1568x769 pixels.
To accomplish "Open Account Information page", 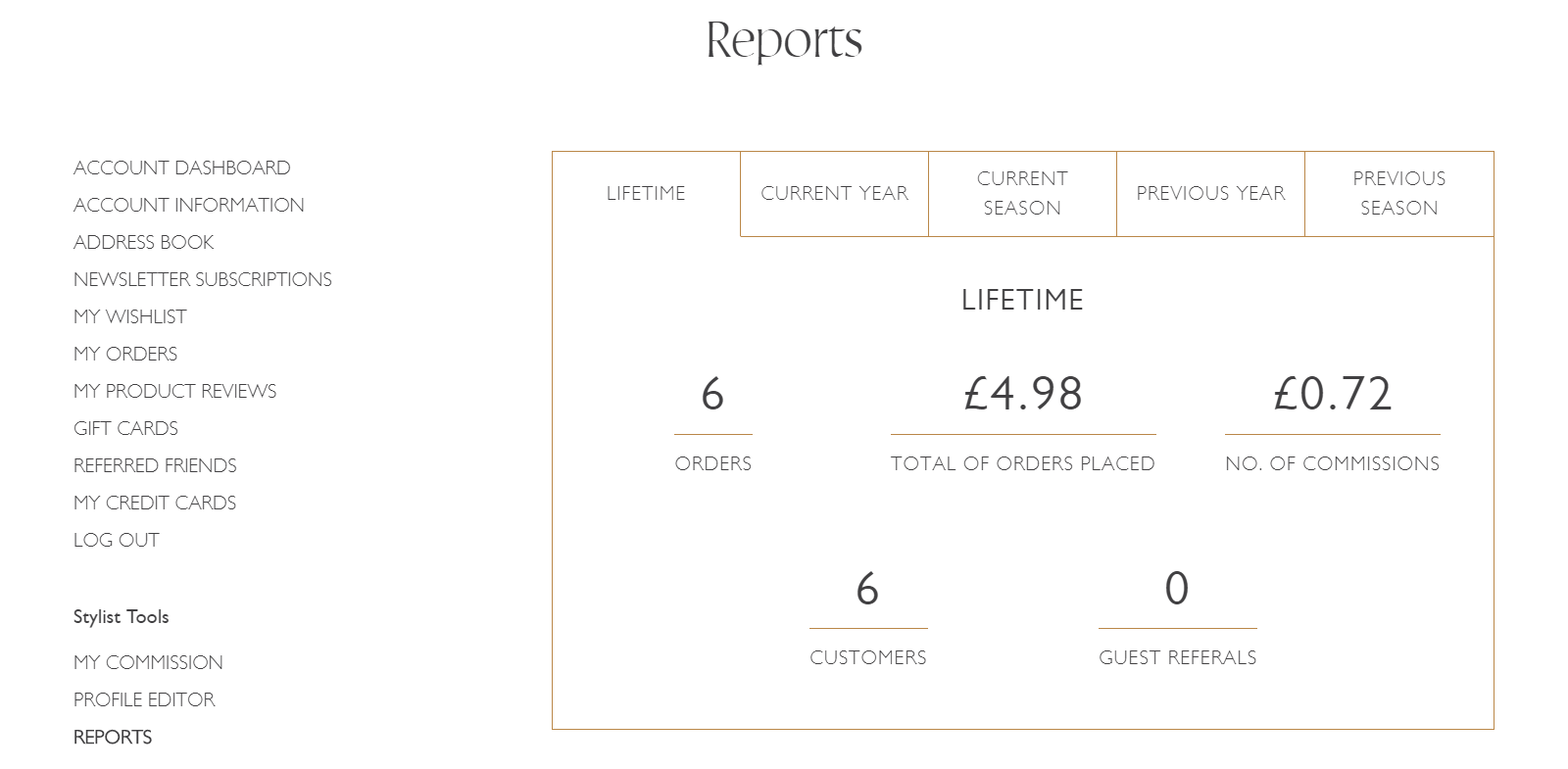I will point(188,205).
